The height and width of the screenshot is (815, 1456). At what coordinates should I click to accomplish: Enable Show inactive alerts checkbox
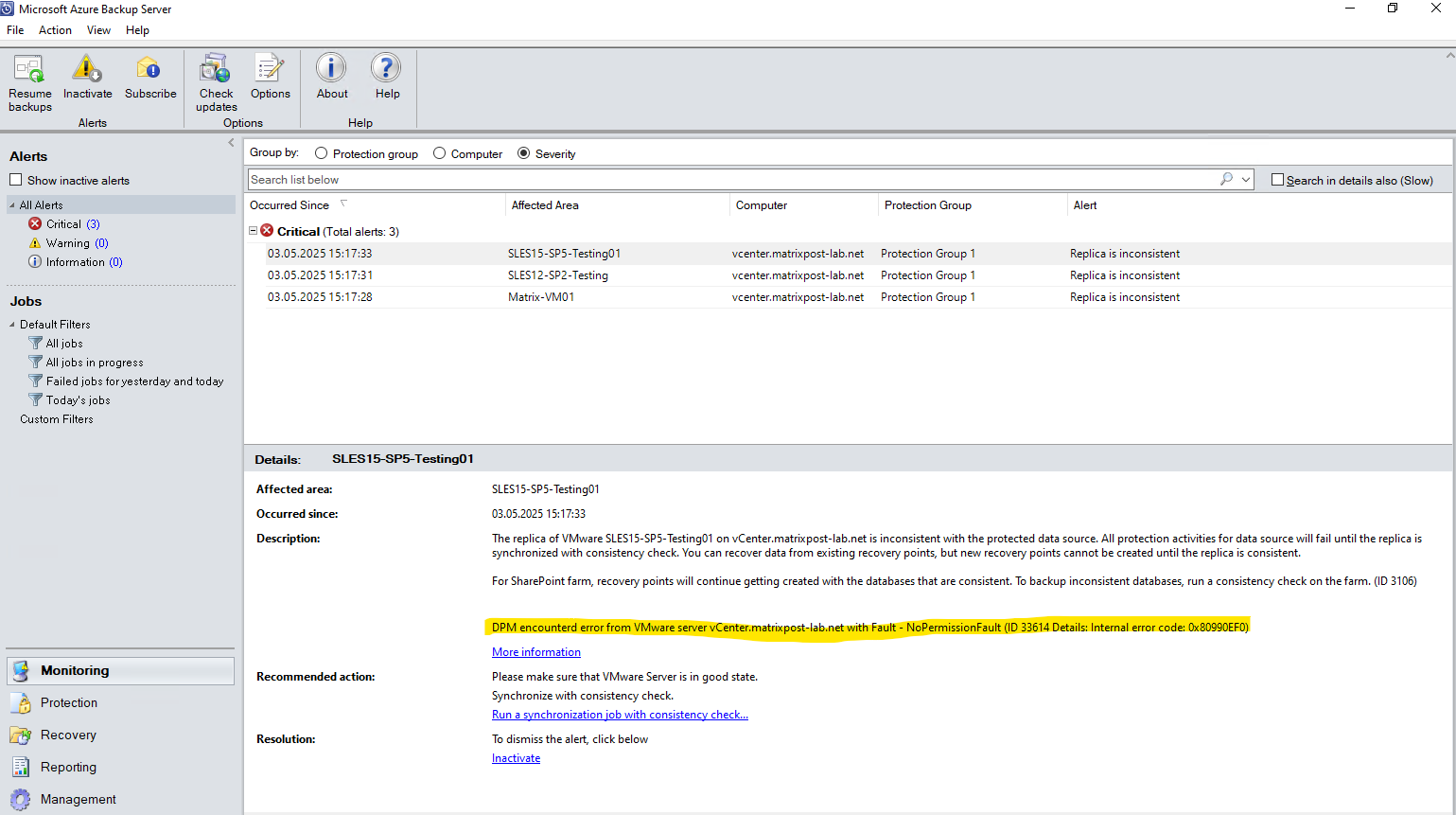click(x=15, y=180)
